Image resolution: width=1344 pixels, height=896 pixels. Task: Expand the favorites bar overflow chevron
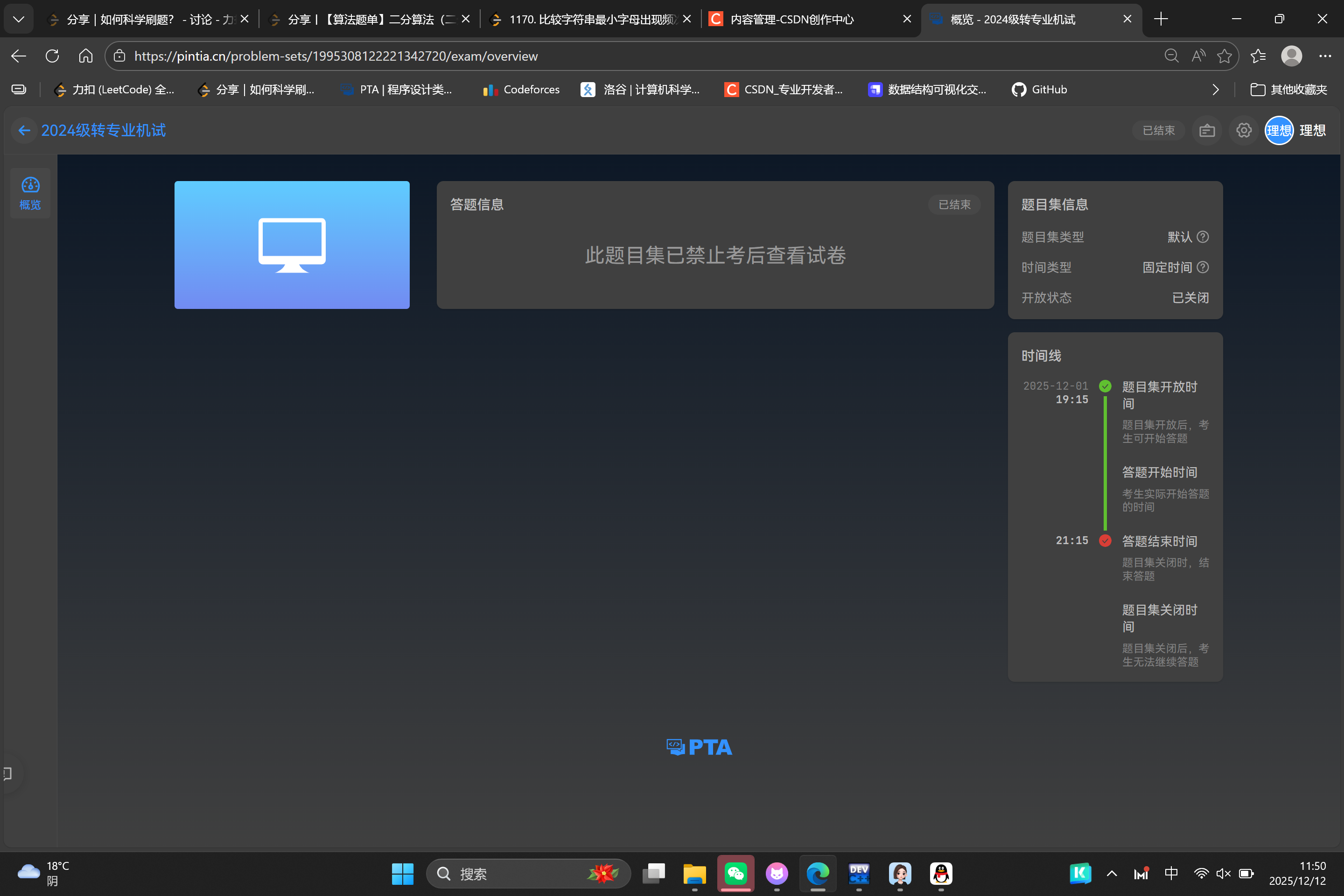(x=1215, y=89)
